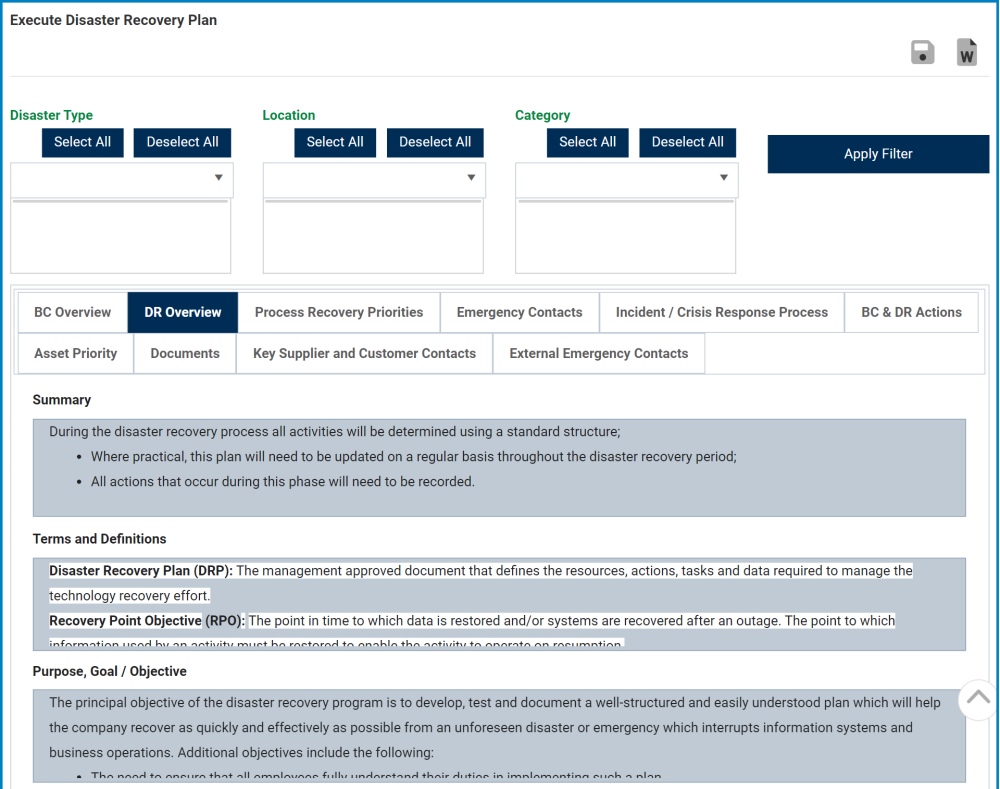Click inside Terms and Definitions text area

(x=499, y=604)
